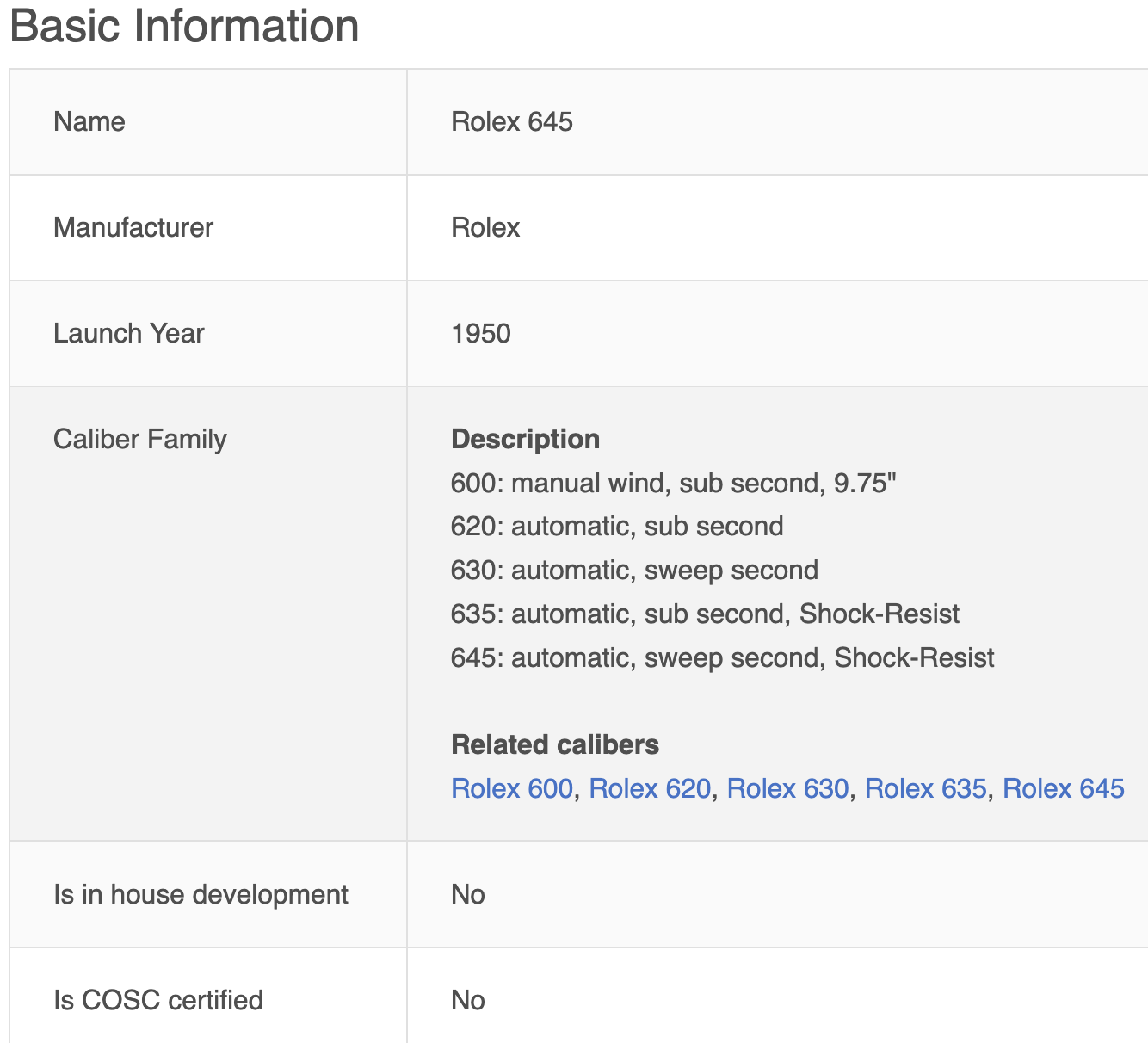Select the 'No' value for COSC certified
The height and width of the screenshot is (1043, 1148).
coord(468,1000)
